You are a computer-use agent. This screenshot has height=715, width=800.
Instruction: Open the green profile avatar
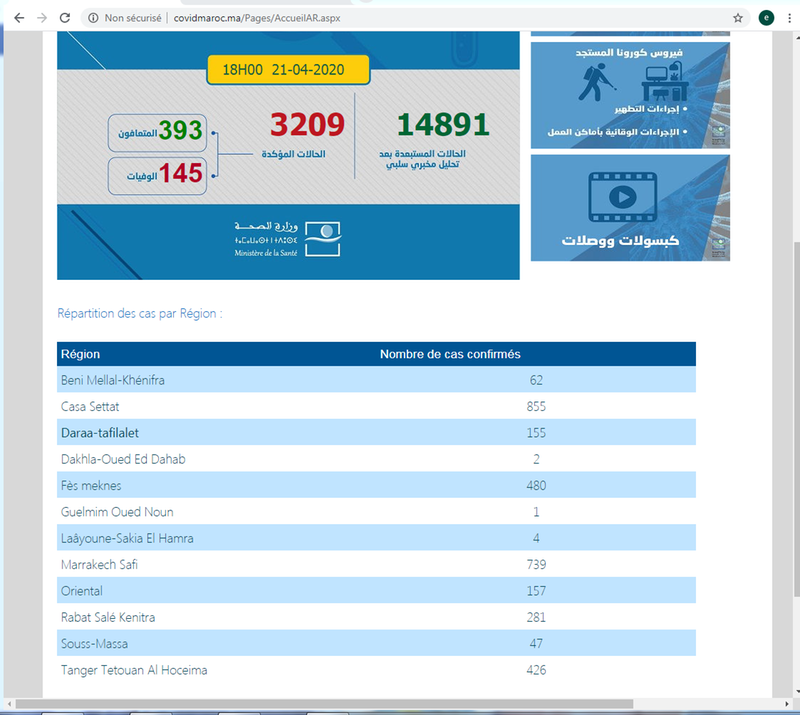[x=767, y=18]
